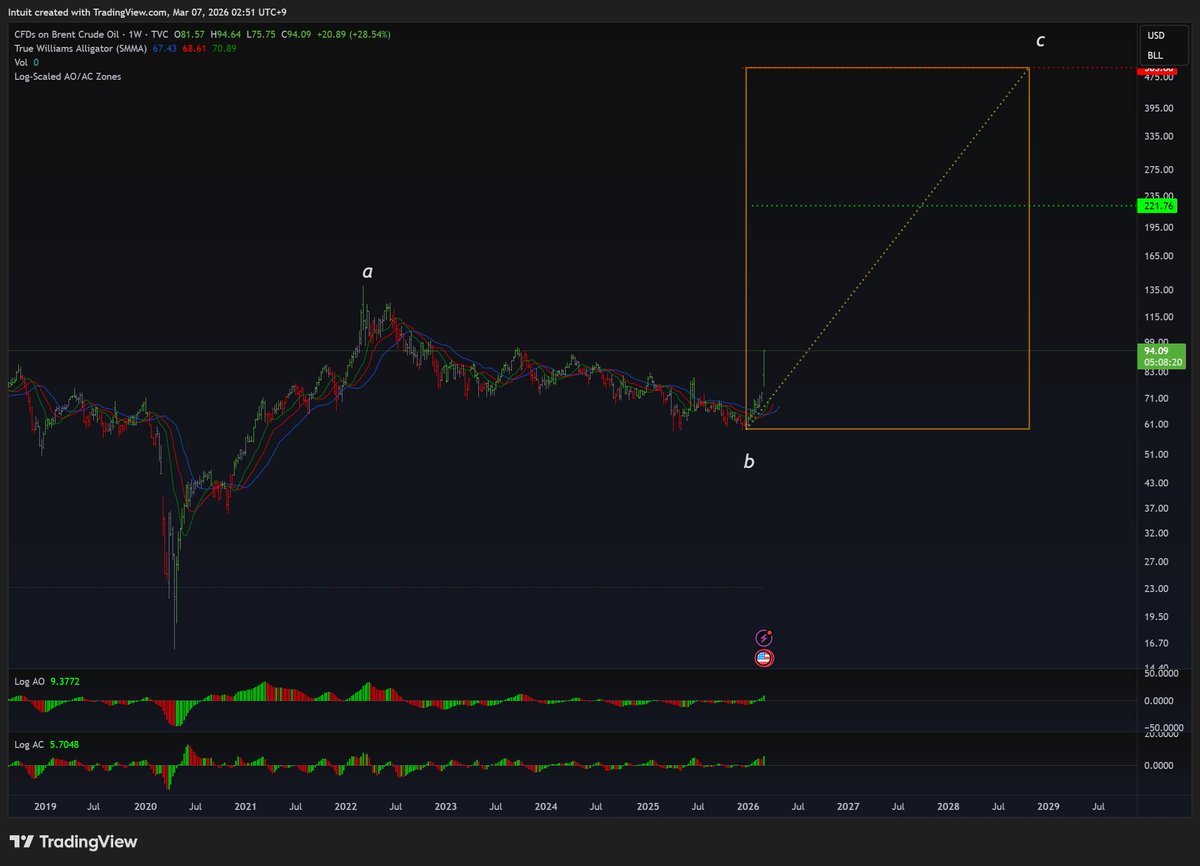This screenshot has height=866, width=1200.
Task: Click the Log AO indicator label
Action: coord(29,681)
